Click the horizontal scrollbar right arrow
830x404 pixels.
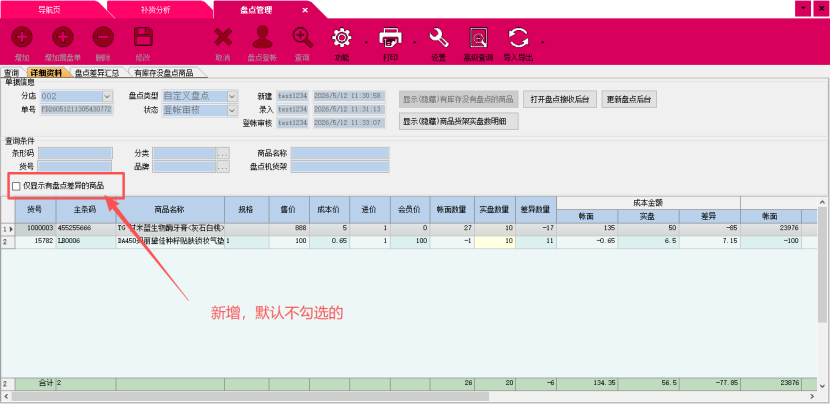click(812, 396)
